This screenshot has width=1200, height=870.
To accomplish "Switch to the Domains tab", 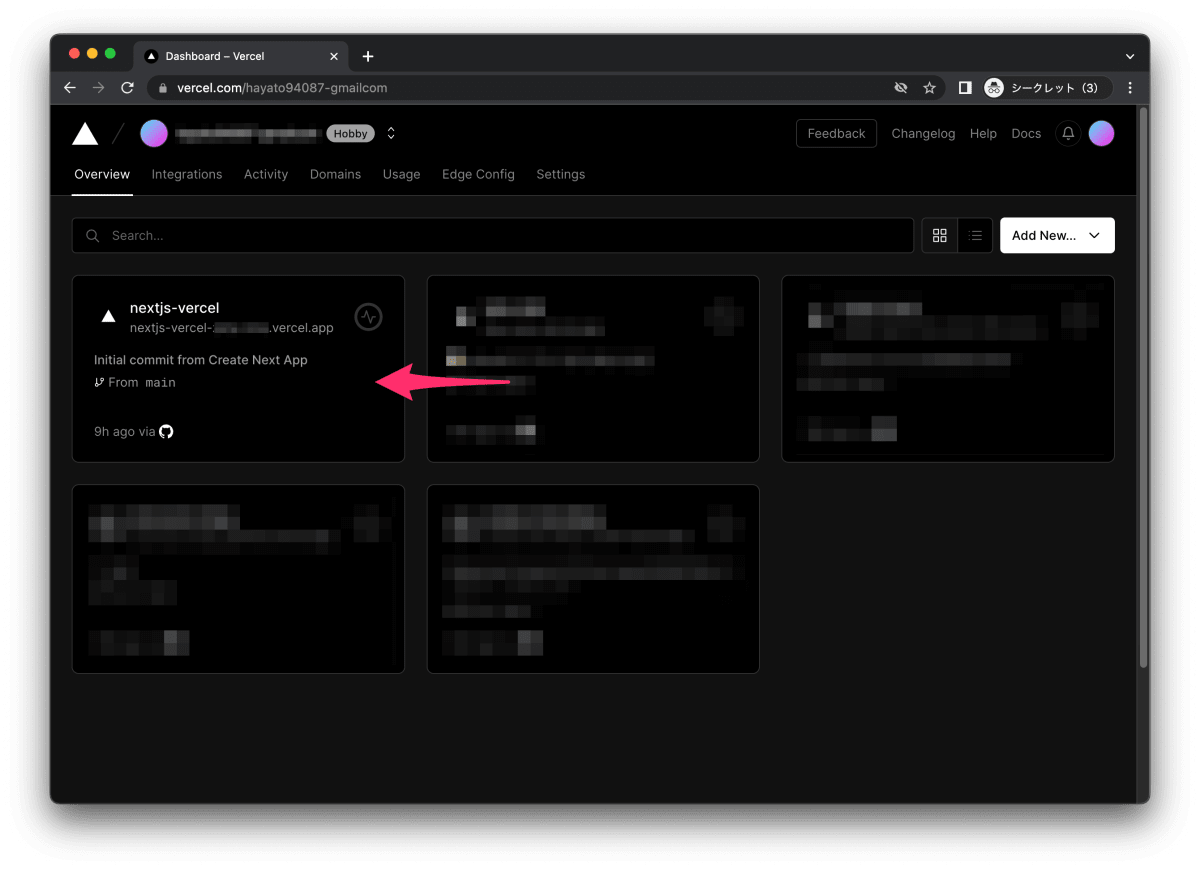I will pos(335,174).
